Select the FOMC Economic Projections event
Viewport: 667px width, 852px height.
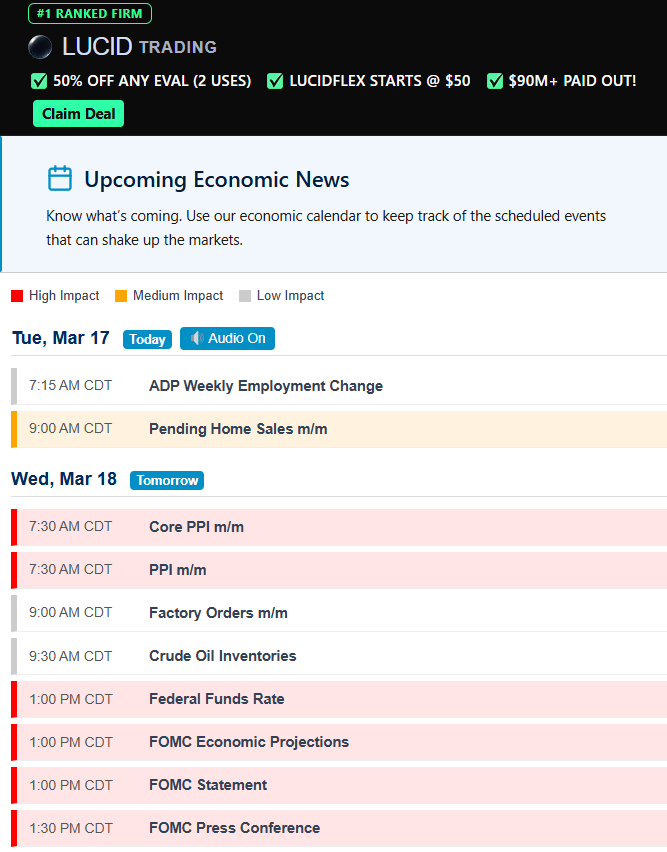[x=339, y=742]
